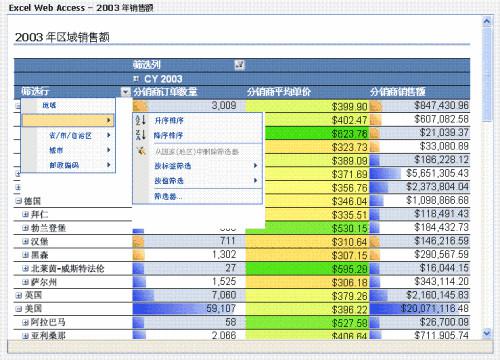Viewport: 500px width, 360px height.
Task: Select the cell showing $146,216.59
Action: coord(419,241)
